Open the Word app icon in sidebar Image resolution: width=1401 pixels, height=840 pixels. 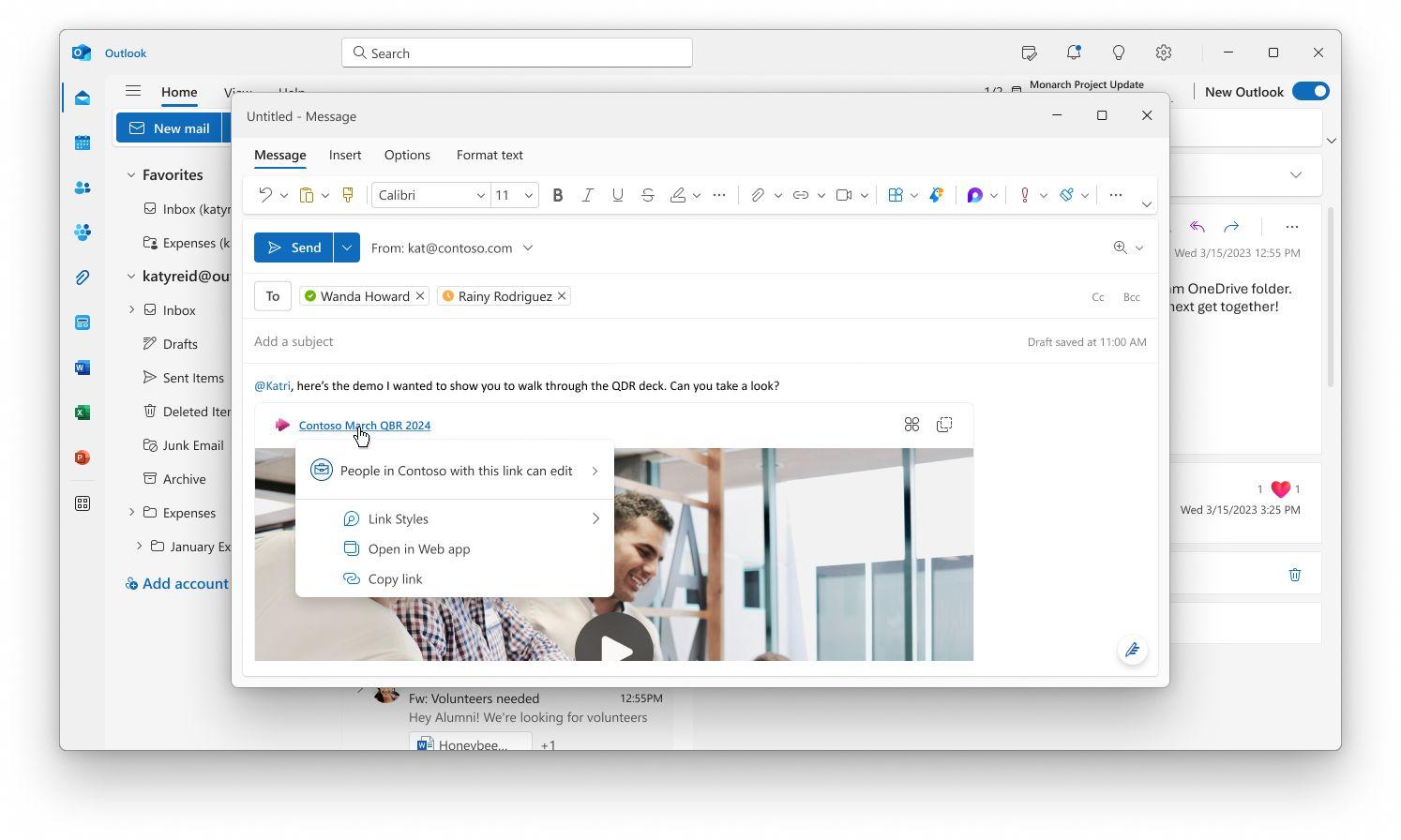point(83,367)
